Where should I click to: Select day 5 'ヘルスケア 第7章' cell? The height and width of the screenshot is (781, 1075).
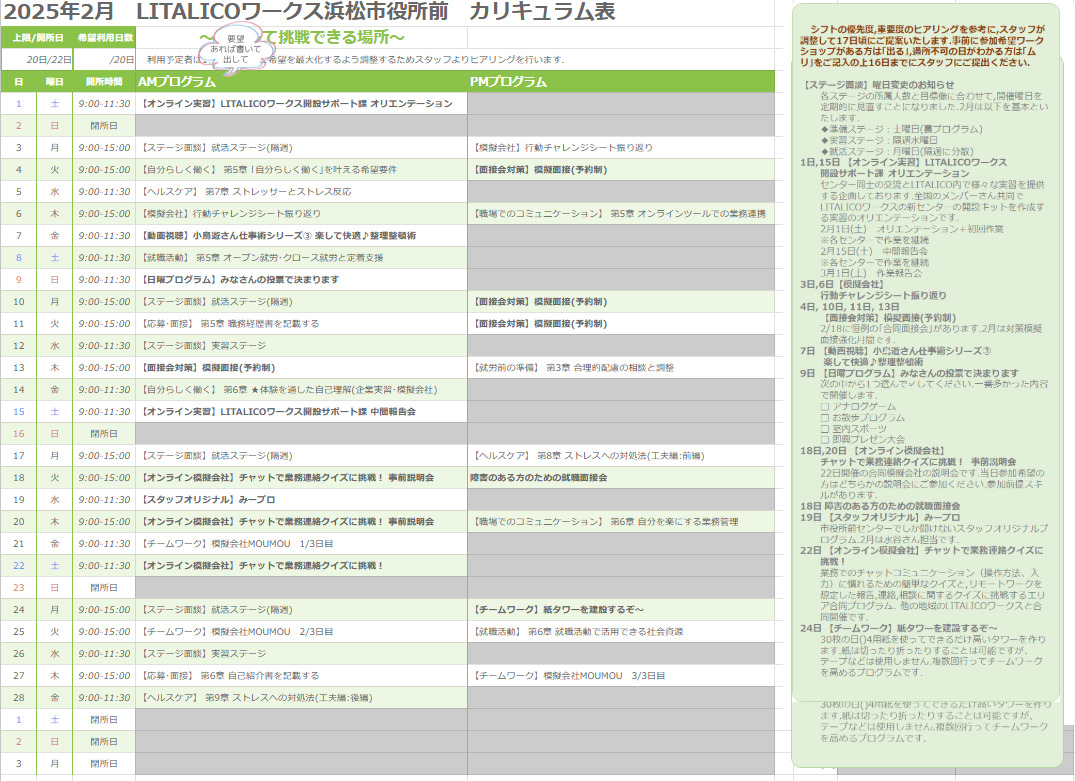(x=302, y=191)
